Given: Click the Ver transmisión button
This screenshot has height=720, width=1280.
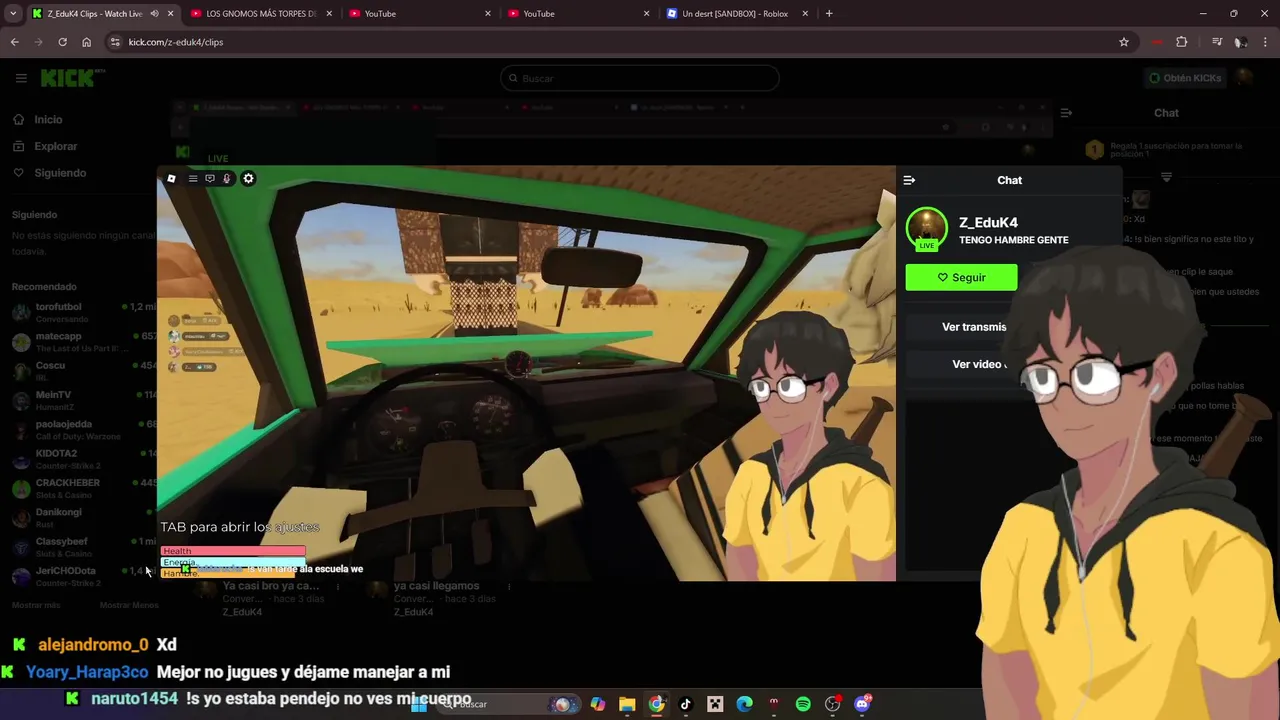Looking at the screenshot, I should point(974,327).
